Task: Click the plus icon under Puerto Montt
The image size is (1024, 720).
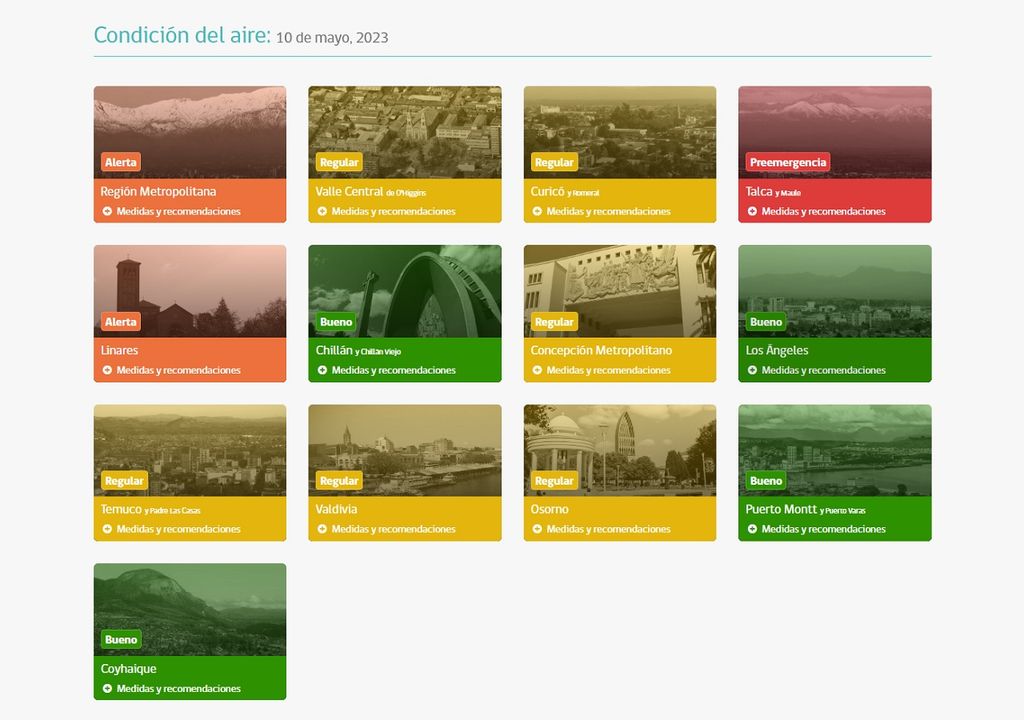Action: click(752, 529)
